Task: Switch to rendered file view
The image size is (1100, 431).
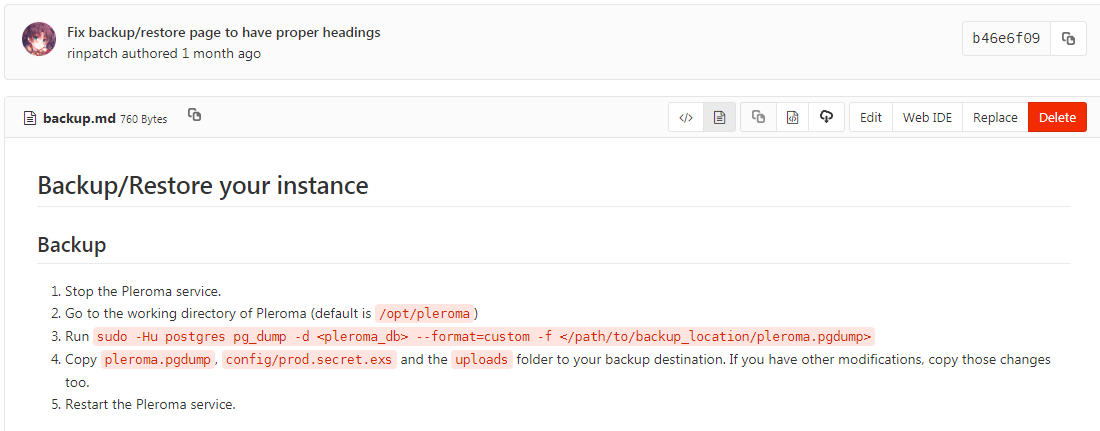Action: point(719,117)
